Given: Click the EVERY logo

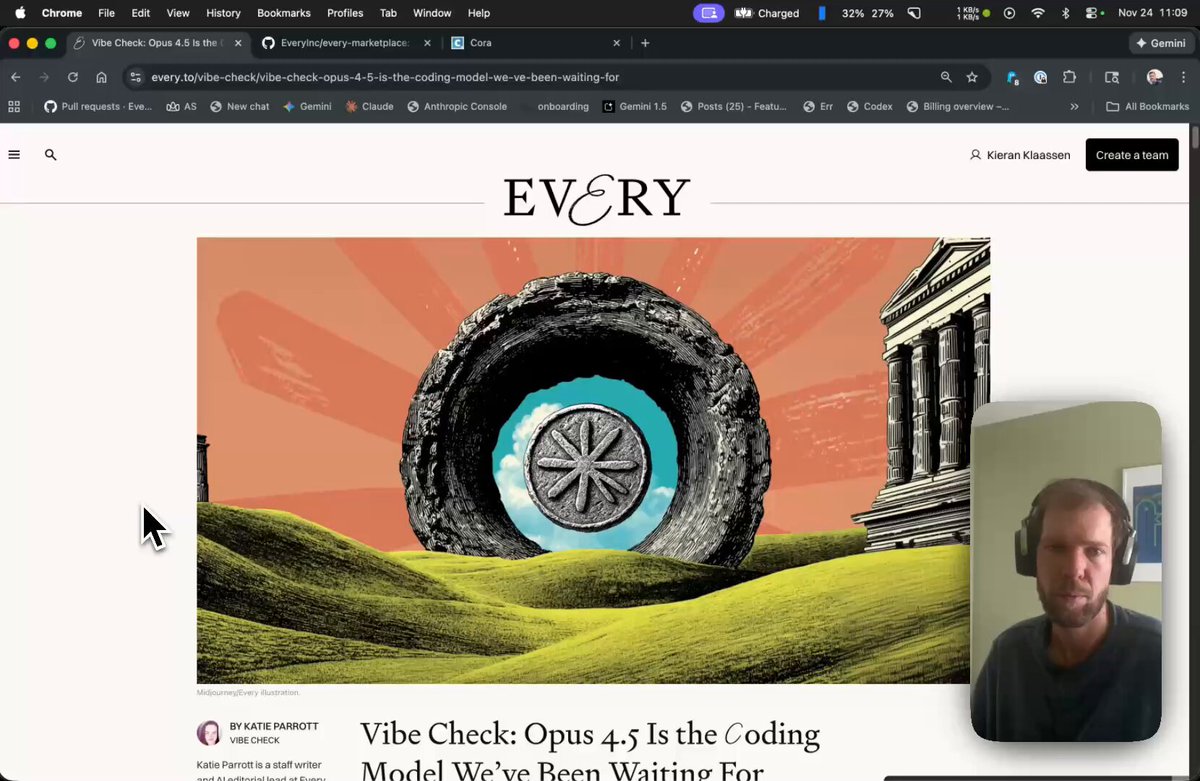Looking at the screenshot, I should 597,199.
